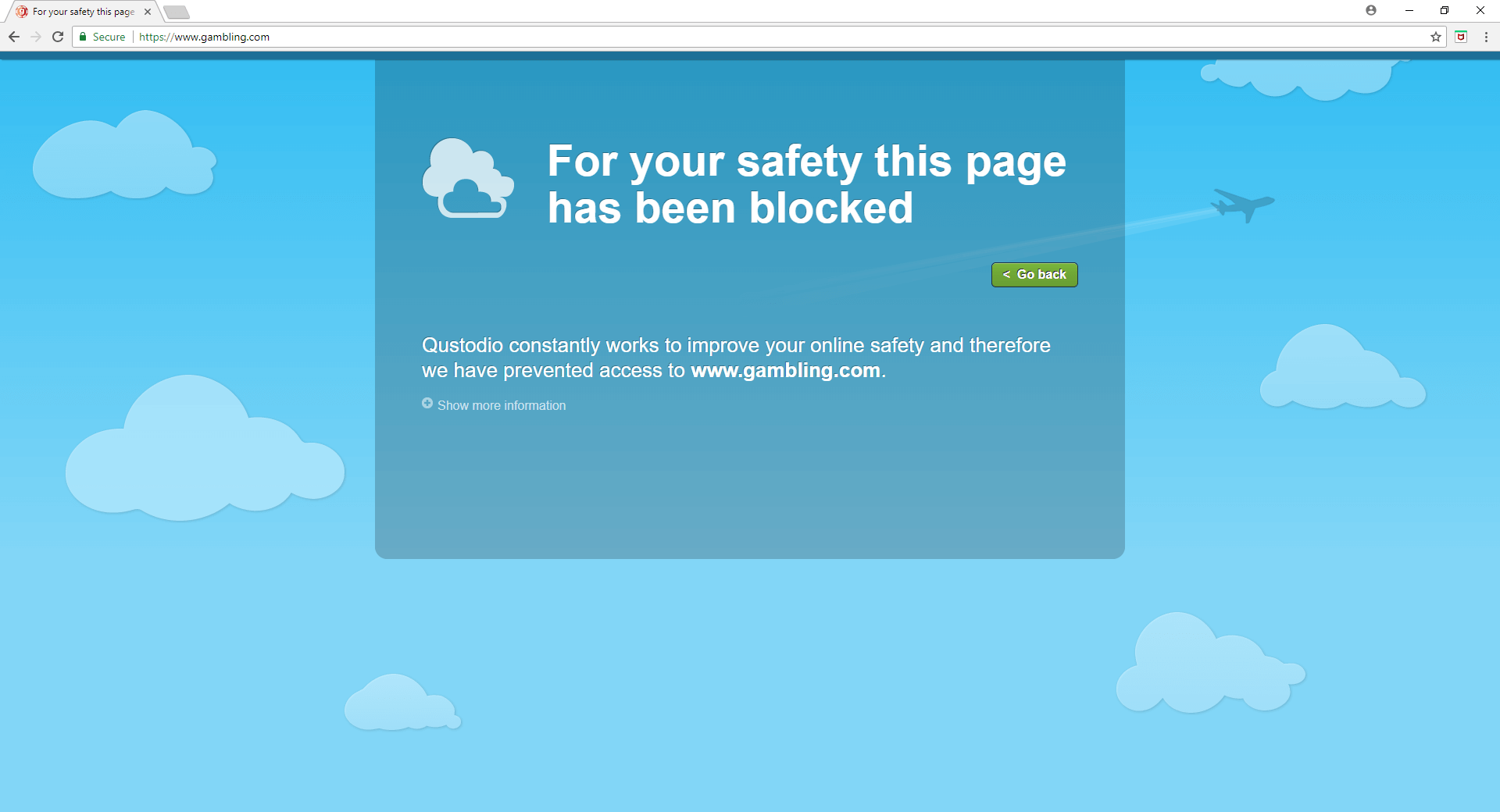Click the Qustodio cloud logo
Image resolution: width=1500 pixels, height=812 pixels.
pos(468,178)
